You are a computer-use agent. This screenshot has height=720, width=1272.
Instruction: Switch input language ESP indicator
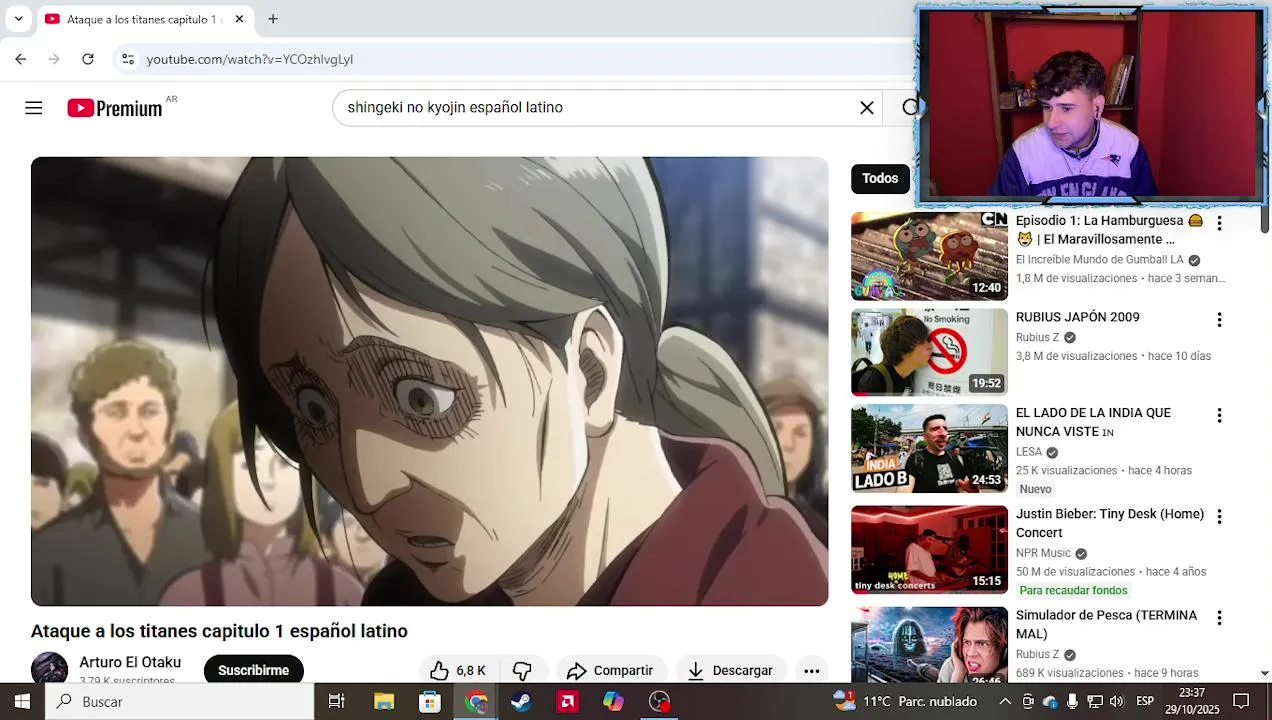[x=1145, y=701]
